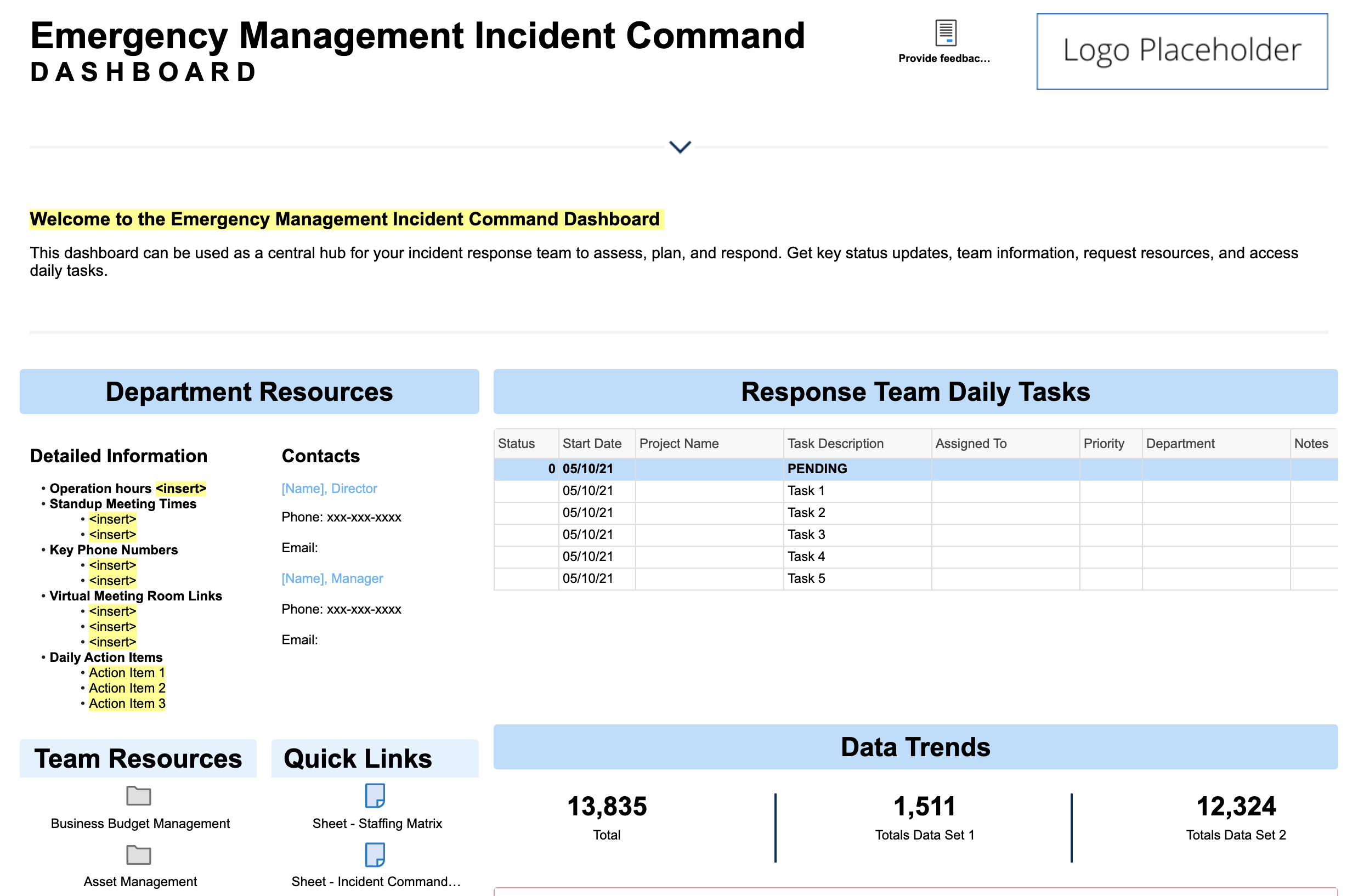Click the Business Budget Management label
The width and height of the screenshot is (1358, 896).
click(140, 824)
